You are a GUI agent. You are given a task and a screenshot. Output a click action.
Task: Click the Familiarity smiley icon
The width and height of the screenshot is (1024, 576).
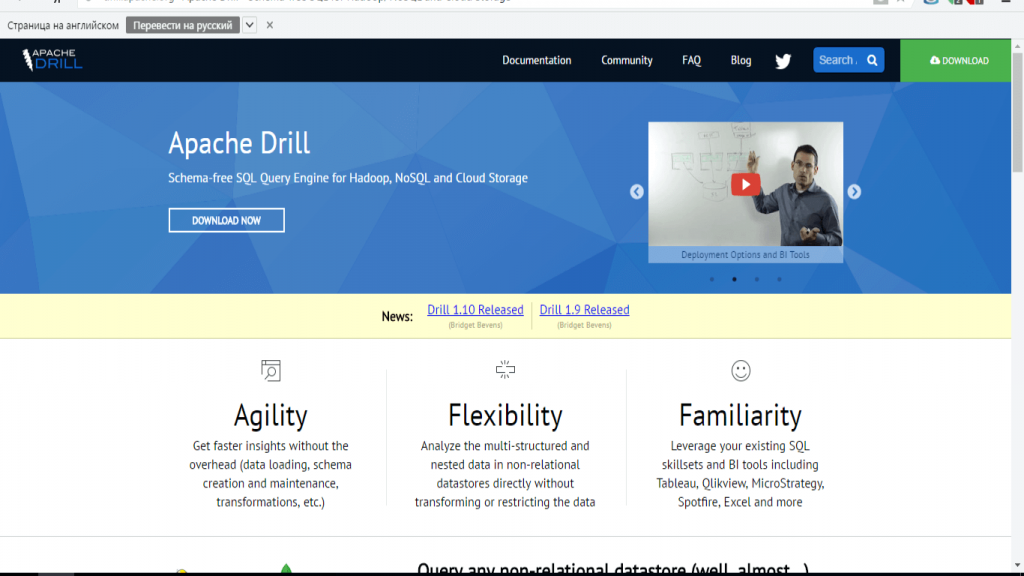click(x=741, y=370)
